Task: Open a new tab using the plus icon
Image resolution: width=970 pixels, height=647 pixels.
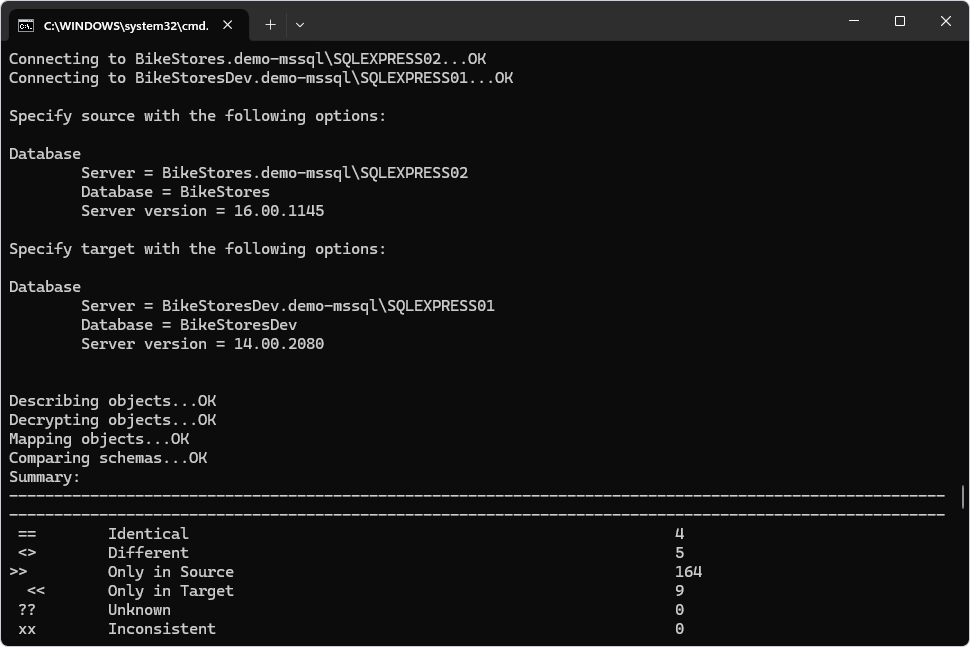Action: click(x=270, y=25)
